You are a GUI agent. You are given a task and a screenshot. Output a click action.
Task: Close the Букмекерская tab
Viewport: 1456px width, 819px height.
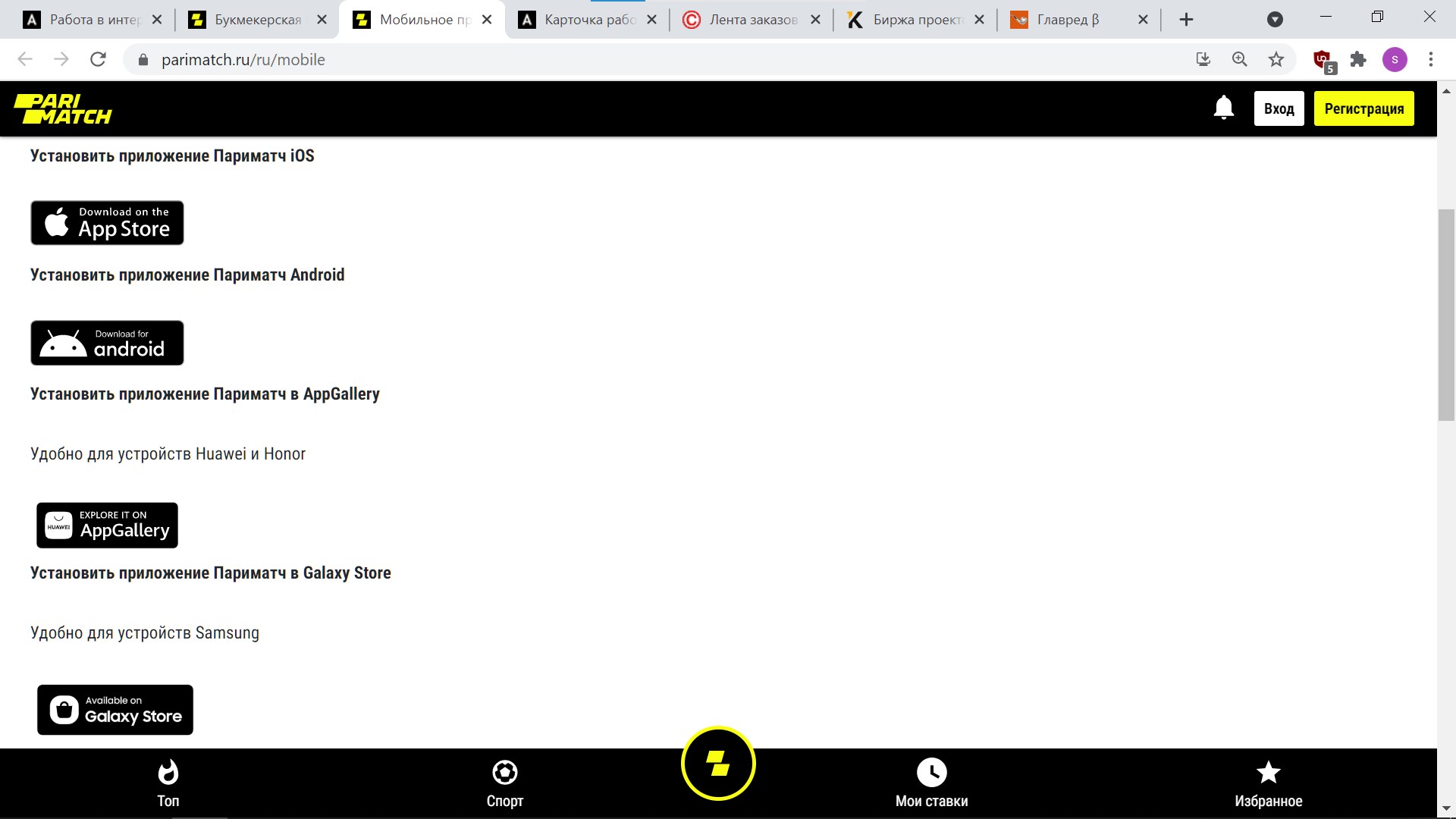click(322, 20)
